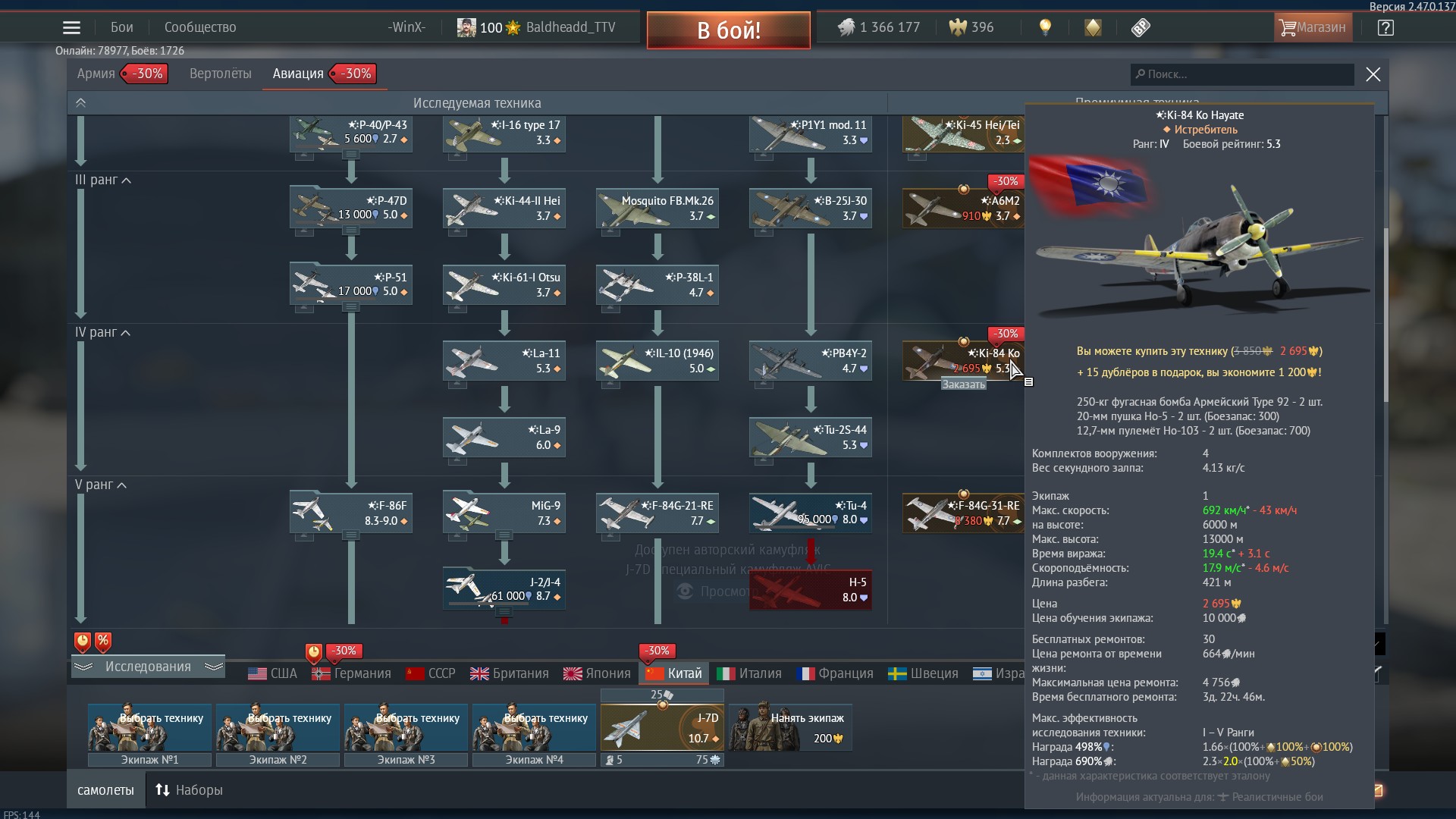Switch to the Армия tab
This screenshot has width=1456, height=819.
pyautogui.click(x=96, y=74)
